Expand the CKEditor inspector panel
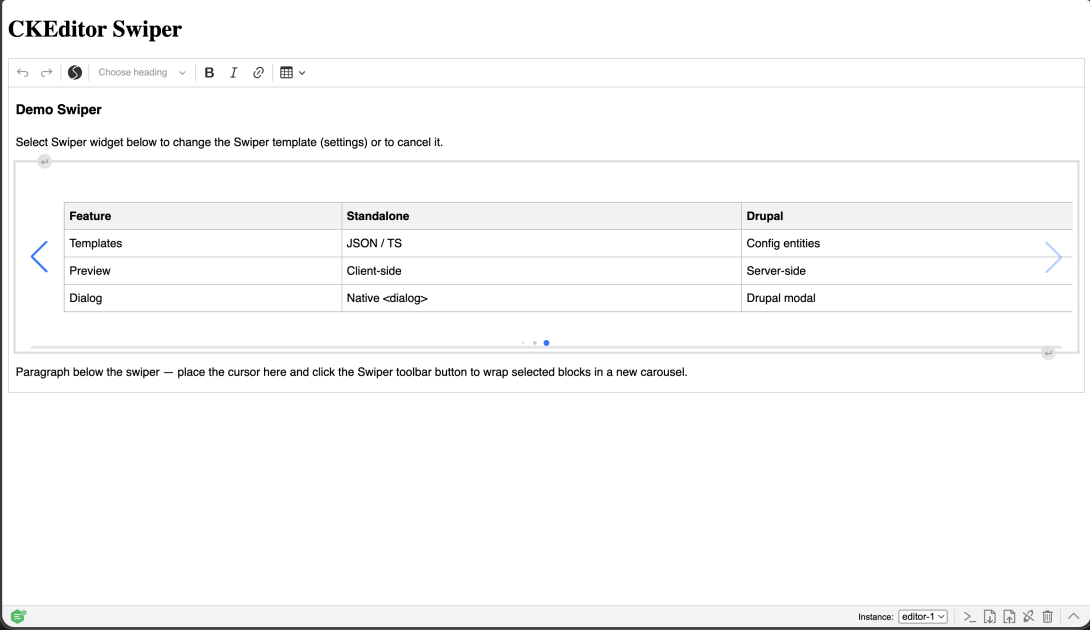1090x630 pixels. coord(1073,616)
